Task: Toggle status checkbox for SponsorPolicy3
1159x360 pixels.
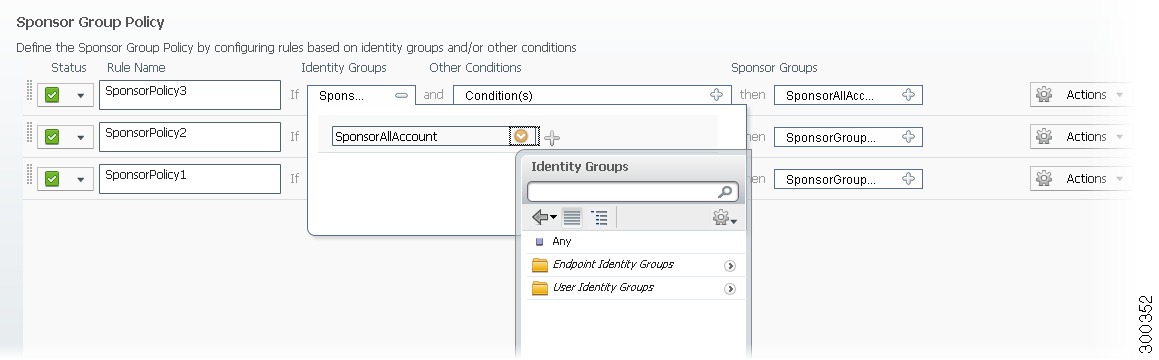Action: tap(52, 95)
